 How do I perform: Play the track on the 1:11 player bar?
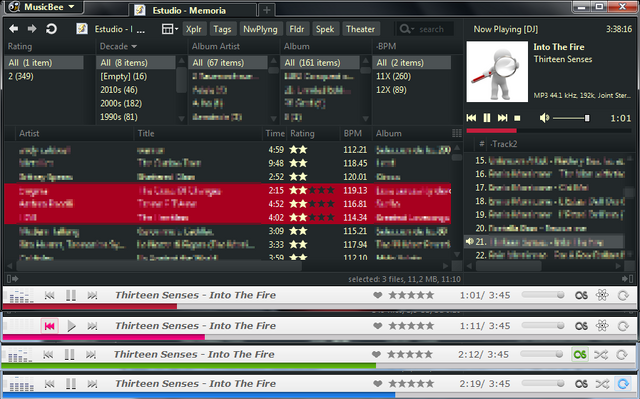tap(71, 326)
